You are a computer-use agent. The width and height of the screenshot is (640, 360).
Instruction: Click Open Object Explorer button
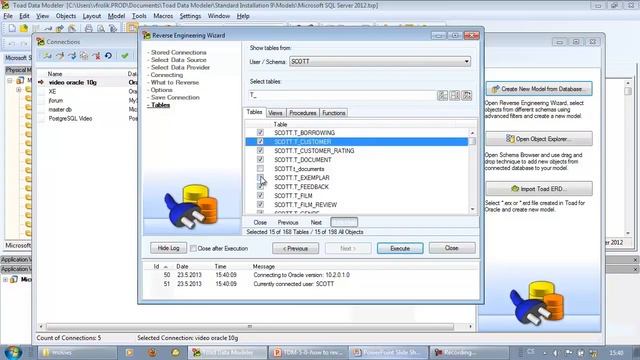tap(539, 139)
